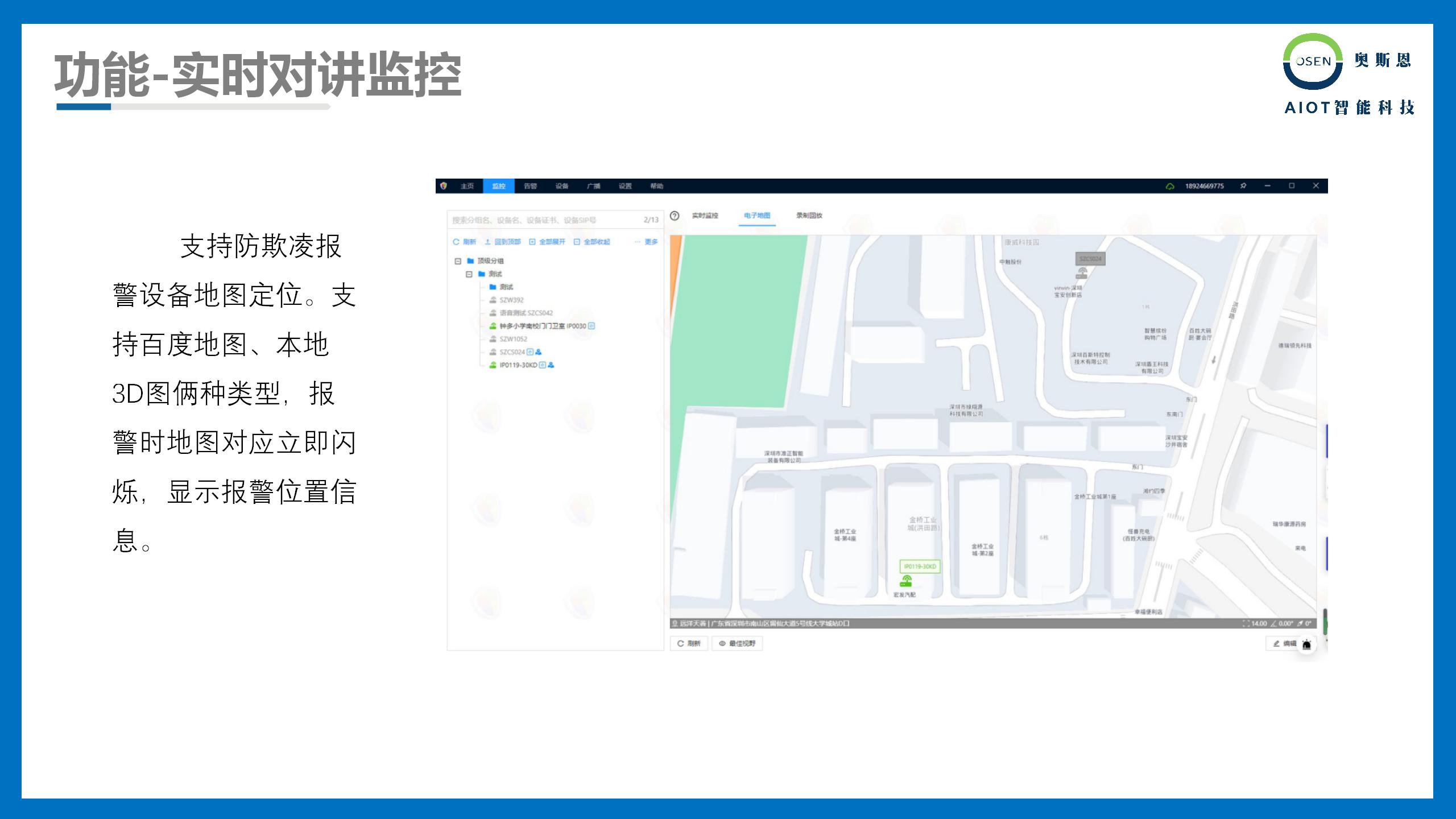Click the alarm siren floating icon
The width and height of the screenshot is (1456, 819).
tap(1306, 645)
